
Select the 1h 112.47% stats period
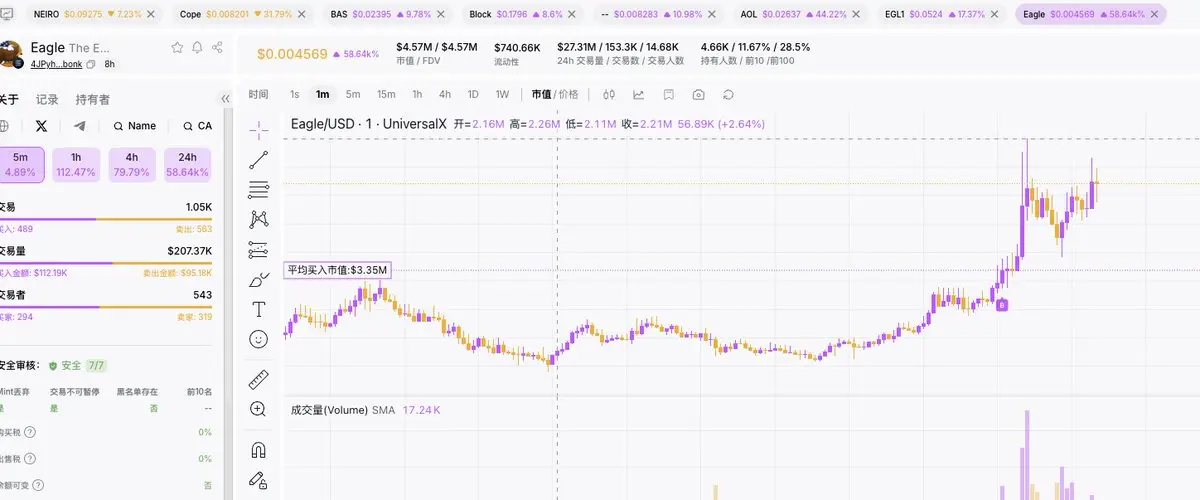[76, 165]
